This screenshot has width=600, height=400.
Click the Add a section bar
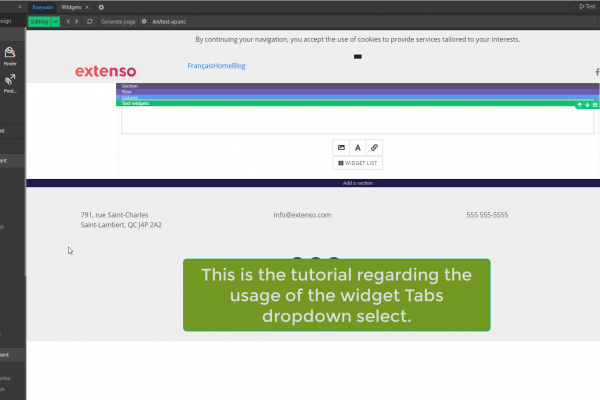pos(357,183)
